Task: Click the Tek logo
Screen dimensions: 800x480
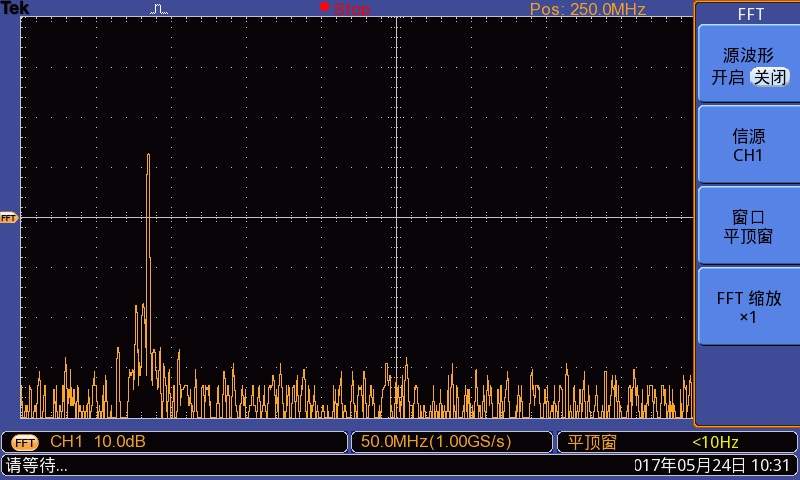Action: point(14,8)
